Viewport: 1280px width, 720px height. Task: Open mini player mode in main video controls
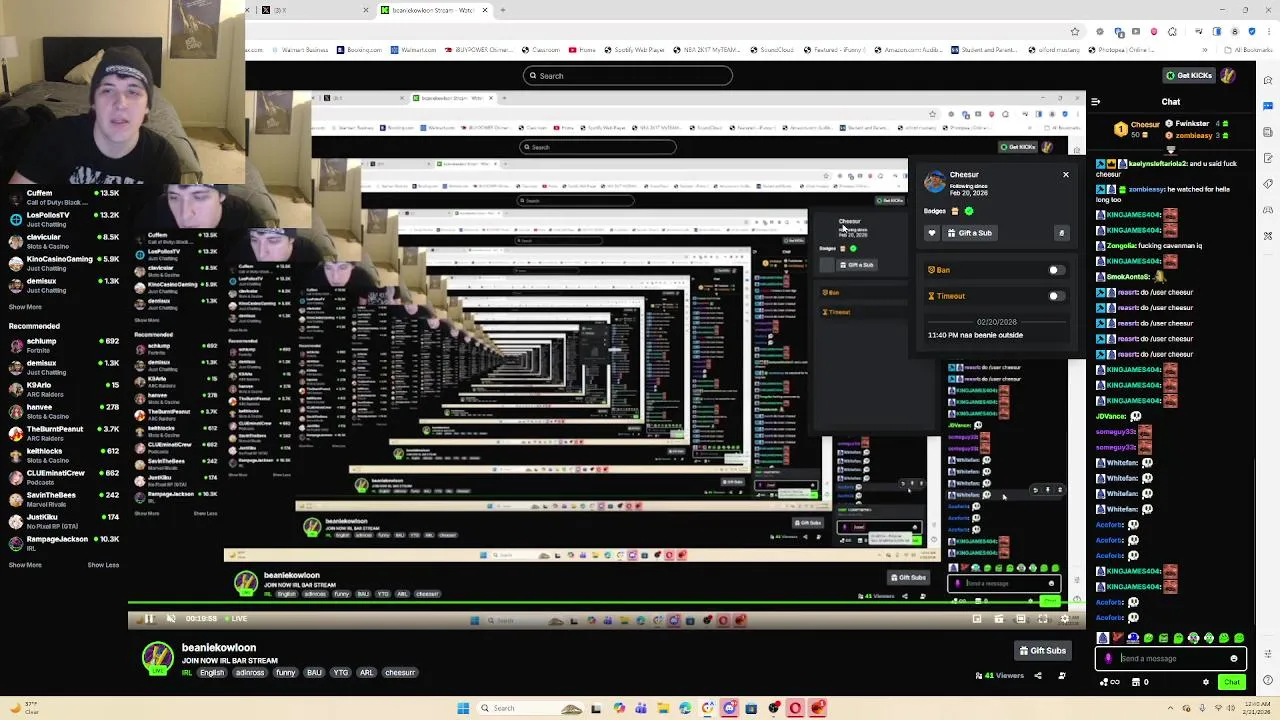[x=977, y=619]
